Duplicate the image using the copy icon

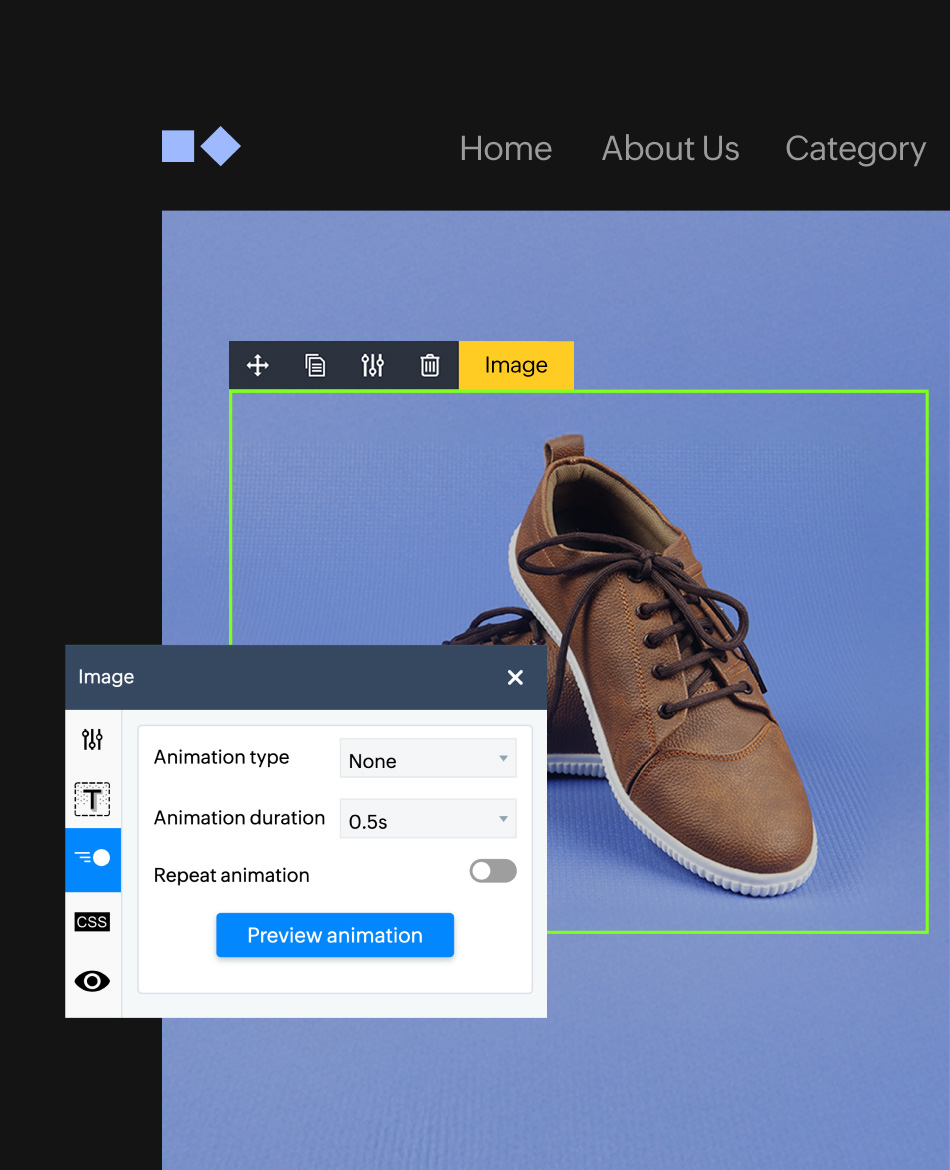tap(315, 365)
